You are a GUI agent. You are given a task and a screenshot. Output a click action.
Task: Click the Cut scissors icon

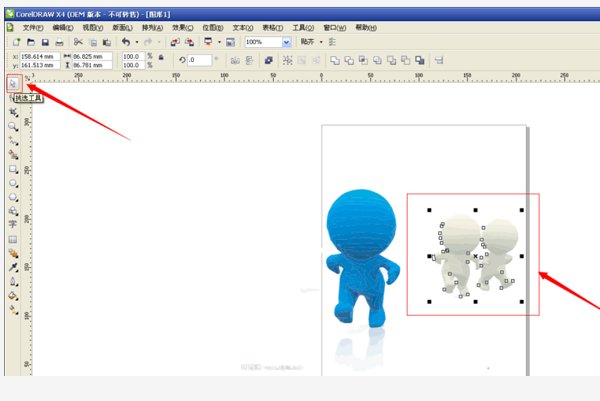pyautogui.click(x=78, y=42)
